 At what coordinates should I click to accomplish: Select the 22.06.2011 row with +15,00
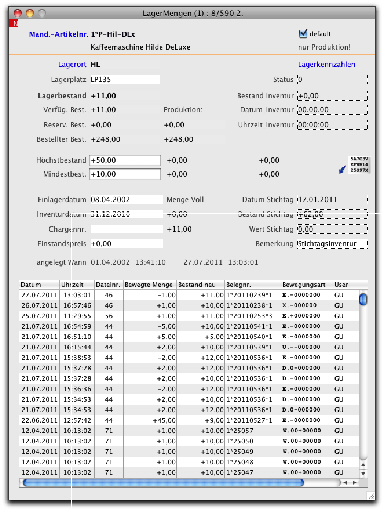[x=189, y=420]
